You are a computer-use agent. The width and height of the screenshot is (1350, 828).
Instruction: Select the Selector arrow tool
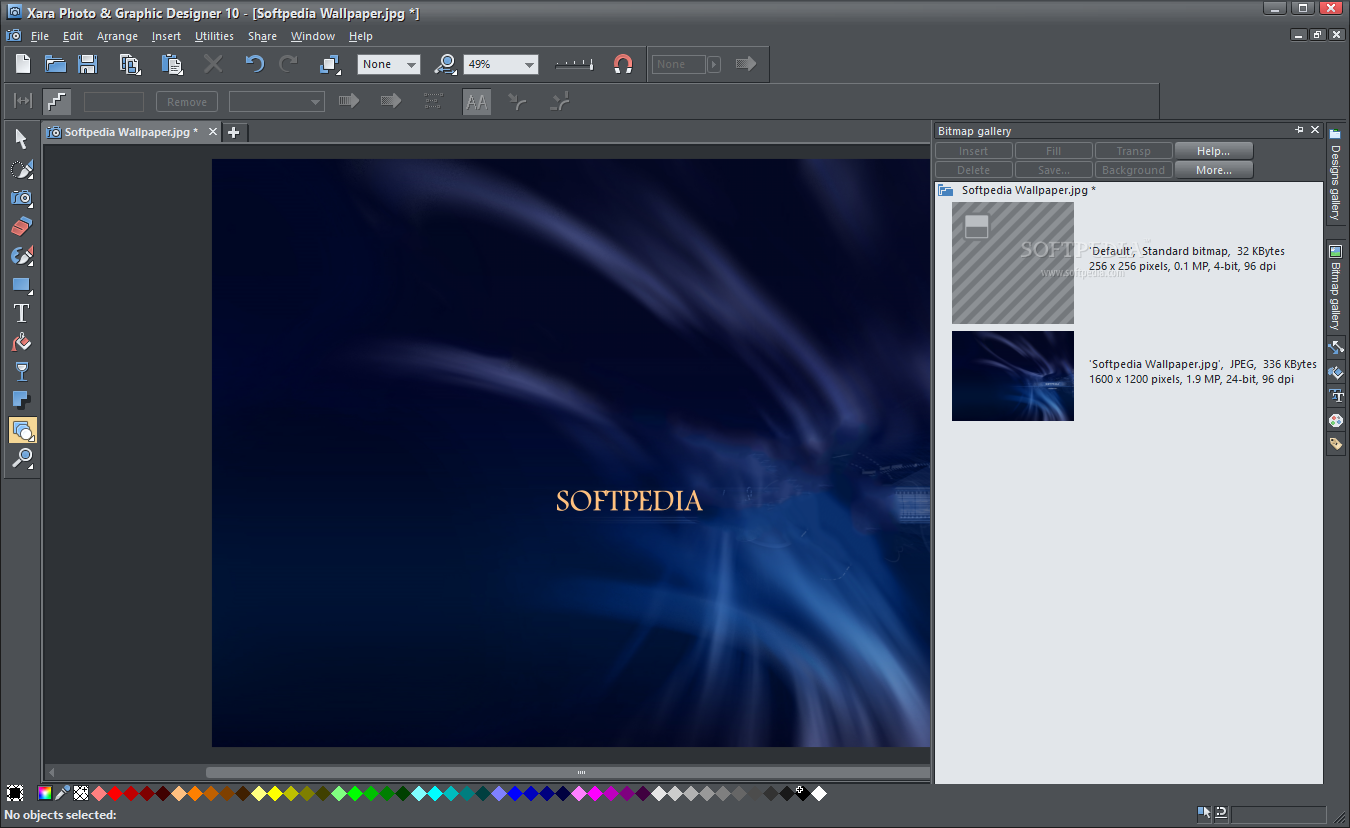click(22, 139)
